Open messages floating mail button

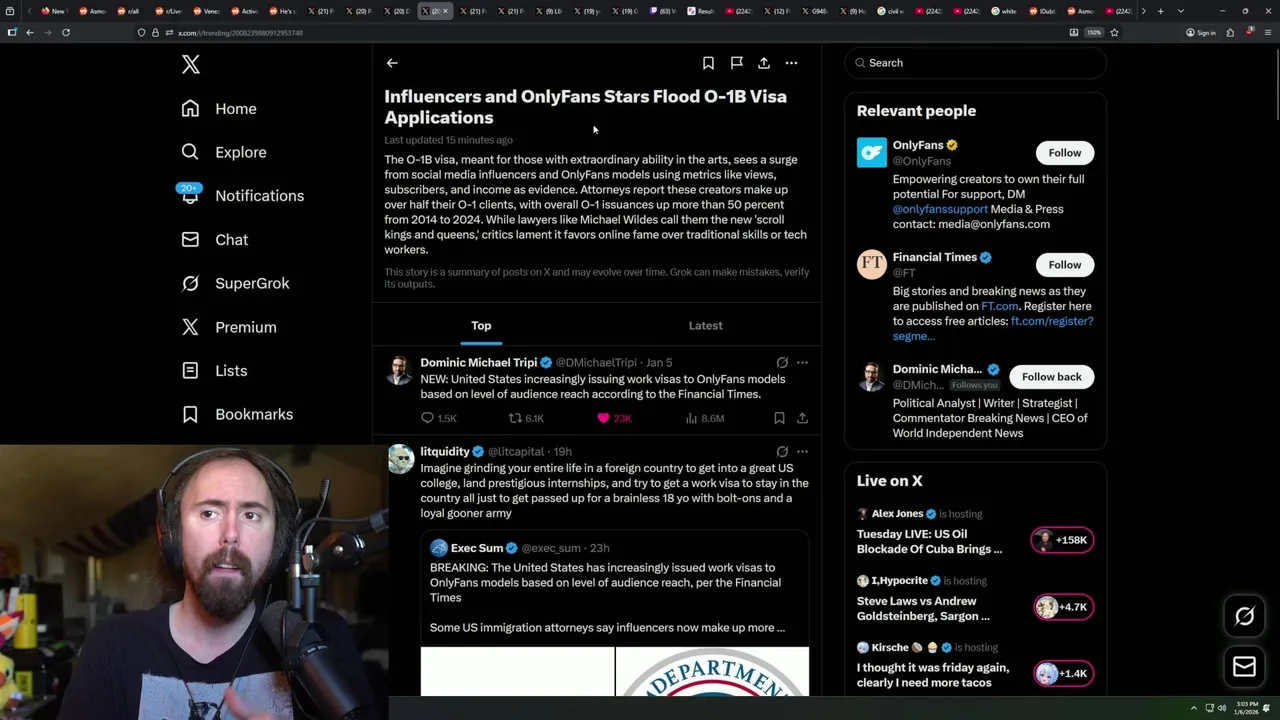[1244, 666]
